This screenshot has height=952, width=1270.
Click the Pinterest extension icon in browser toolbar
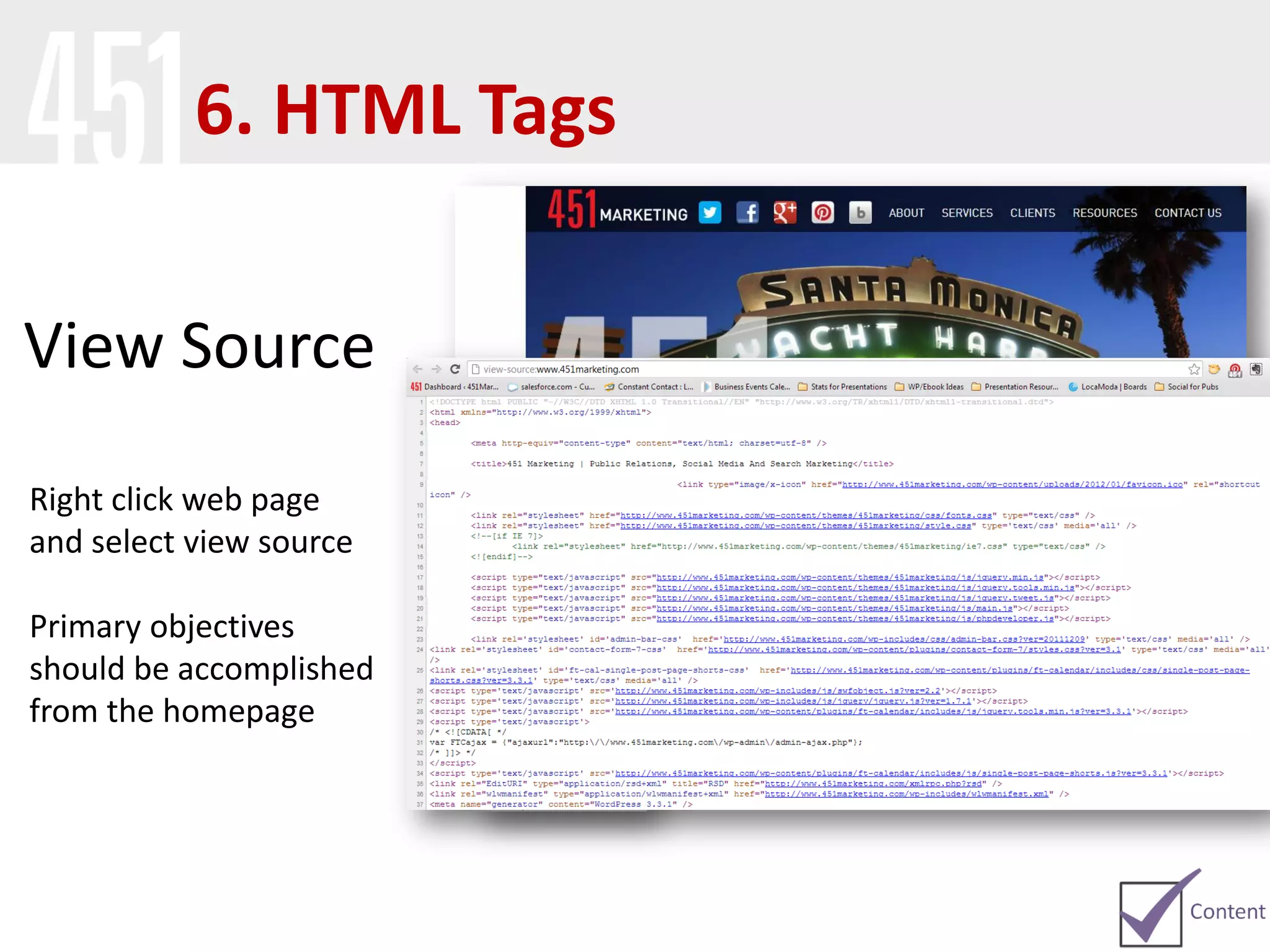[1235, 370]
